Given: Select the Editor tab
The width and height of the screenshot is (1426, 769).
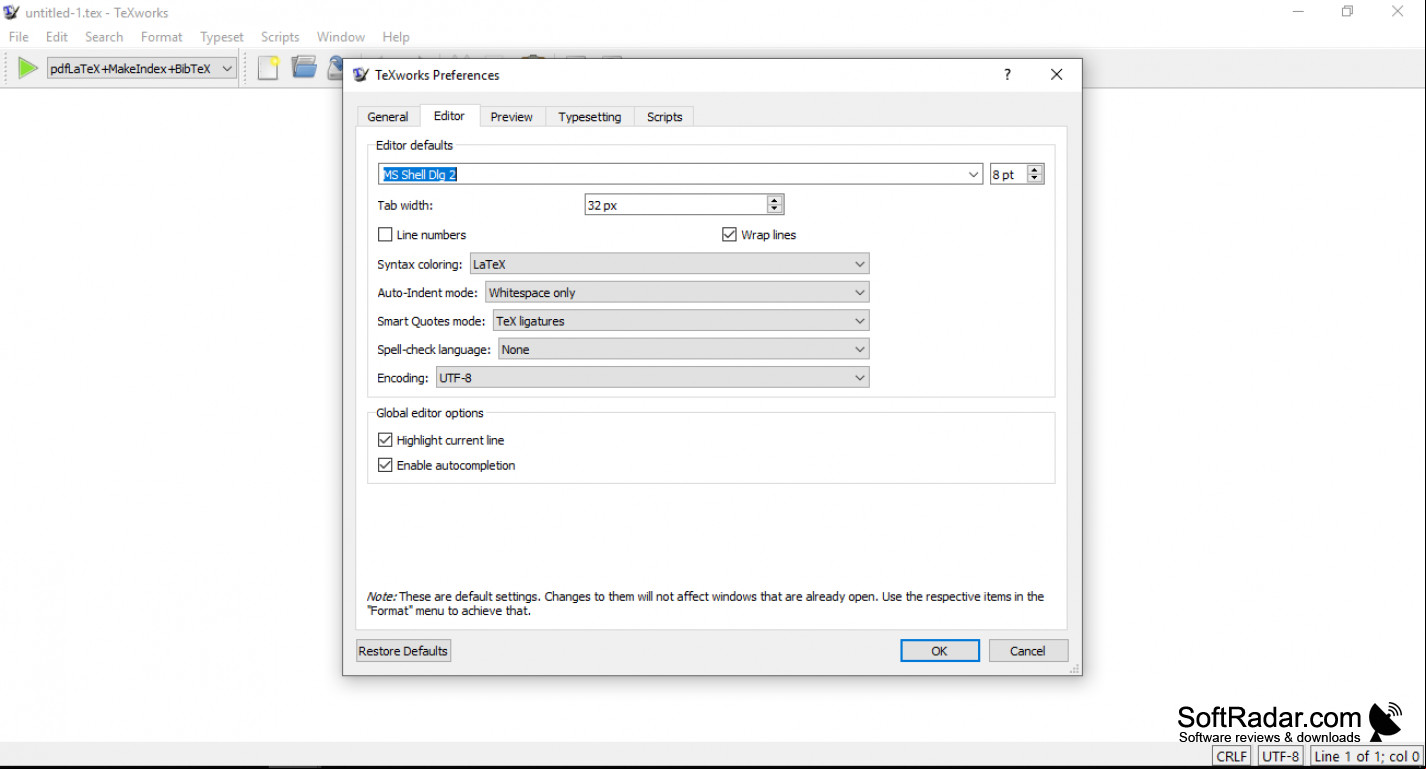Looking at the screenshot, I should [x=449, y=116].
